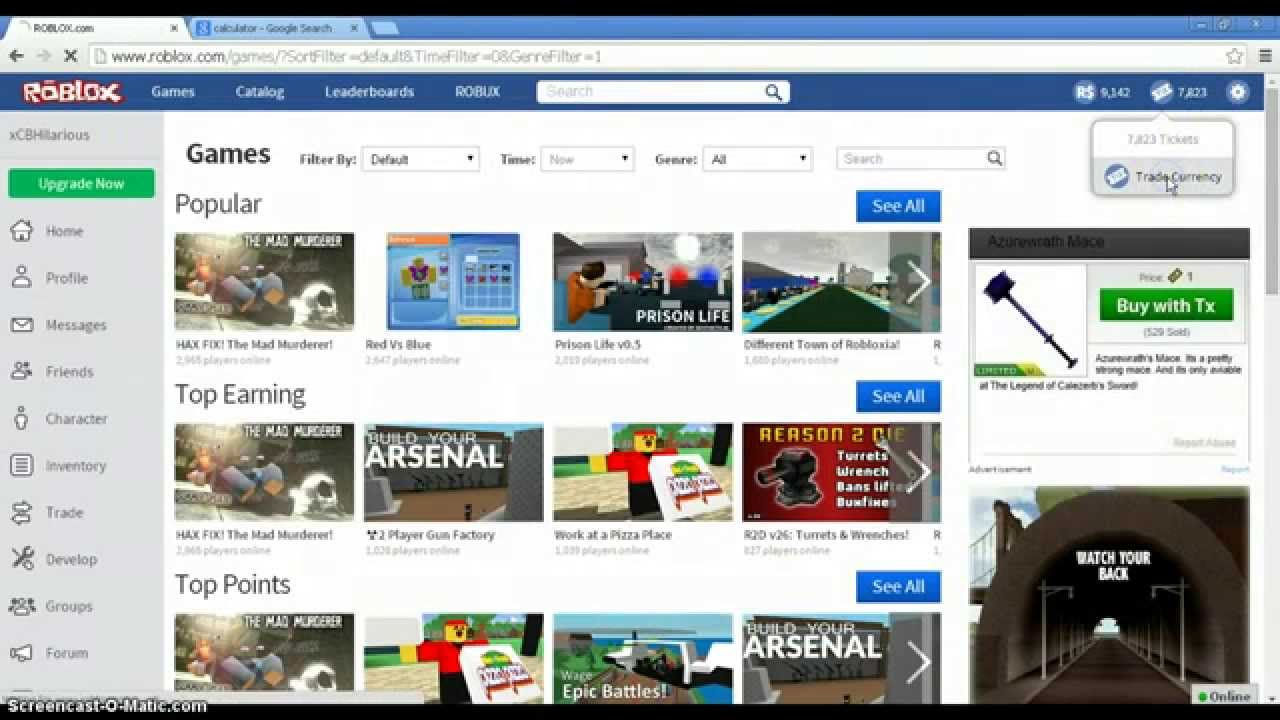The width and height of the screenshot is (1280, 720).
Task: Open the Chrome menu icon
Action: (x=1264, y=56)
